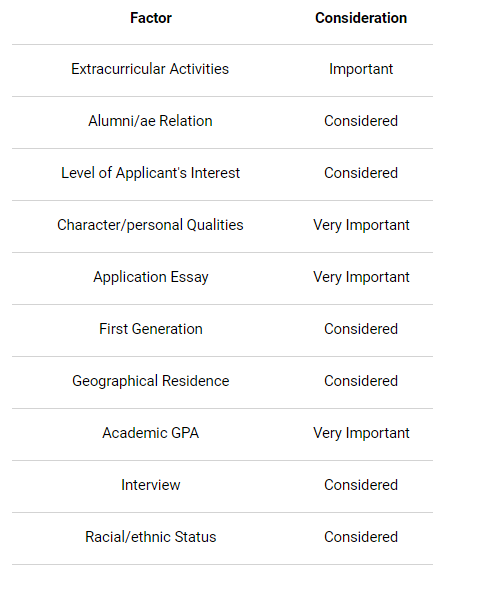Click Considered beside Alumni/ae Relation
The height and width of the screenshot is (600, 488).
pyautogui.click(x=361, y=121)
